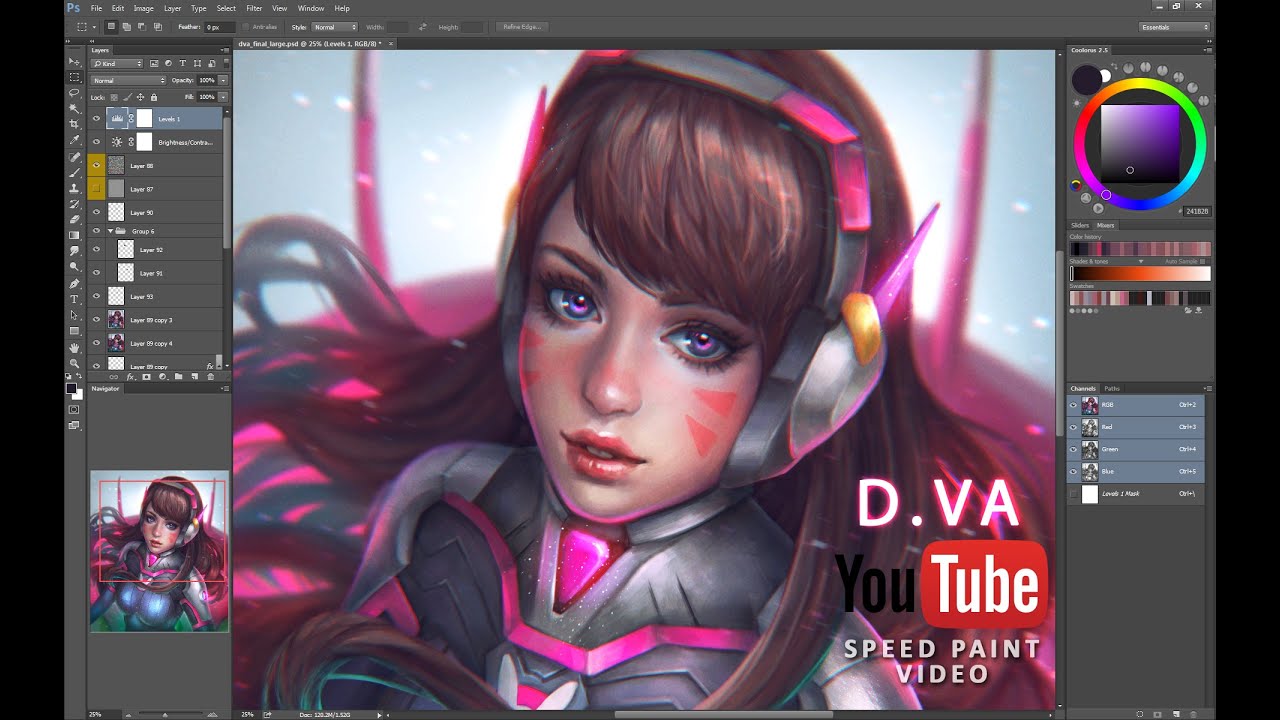Select the Rectangular Marquee tool in toolbox

pos(74,77)
